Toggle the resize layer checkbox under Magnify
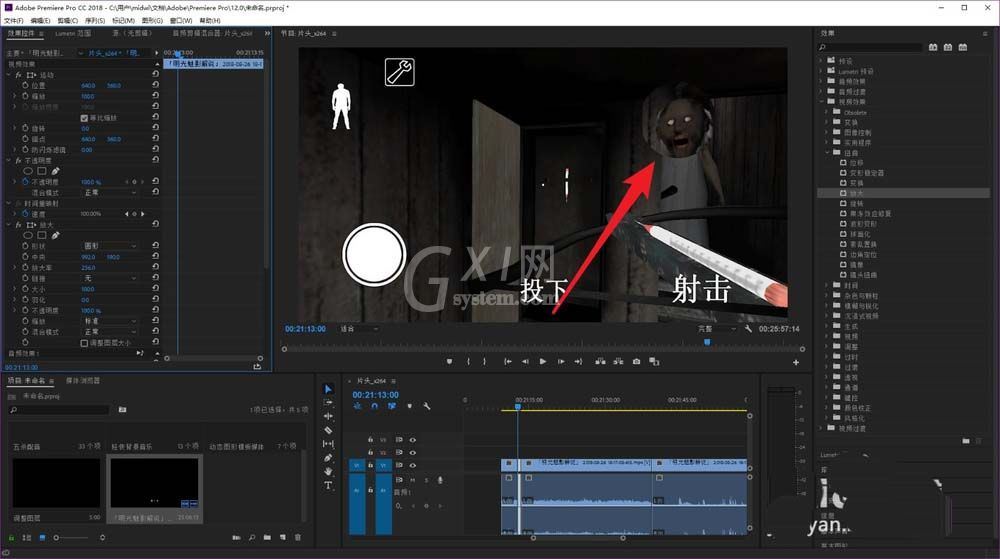This screenshot has height=559, width=1000. pyautogui.click(x=84, y=343)
